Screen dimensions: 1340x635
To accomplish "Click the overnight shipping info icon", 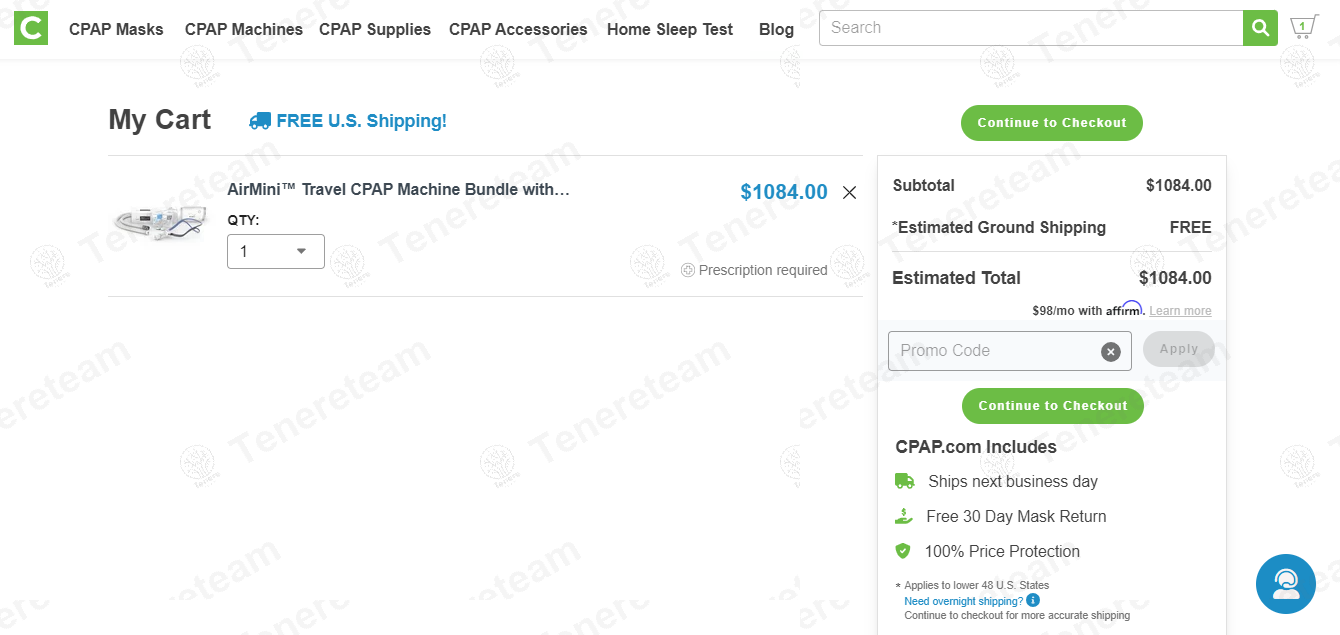I will pos(1033,601).
